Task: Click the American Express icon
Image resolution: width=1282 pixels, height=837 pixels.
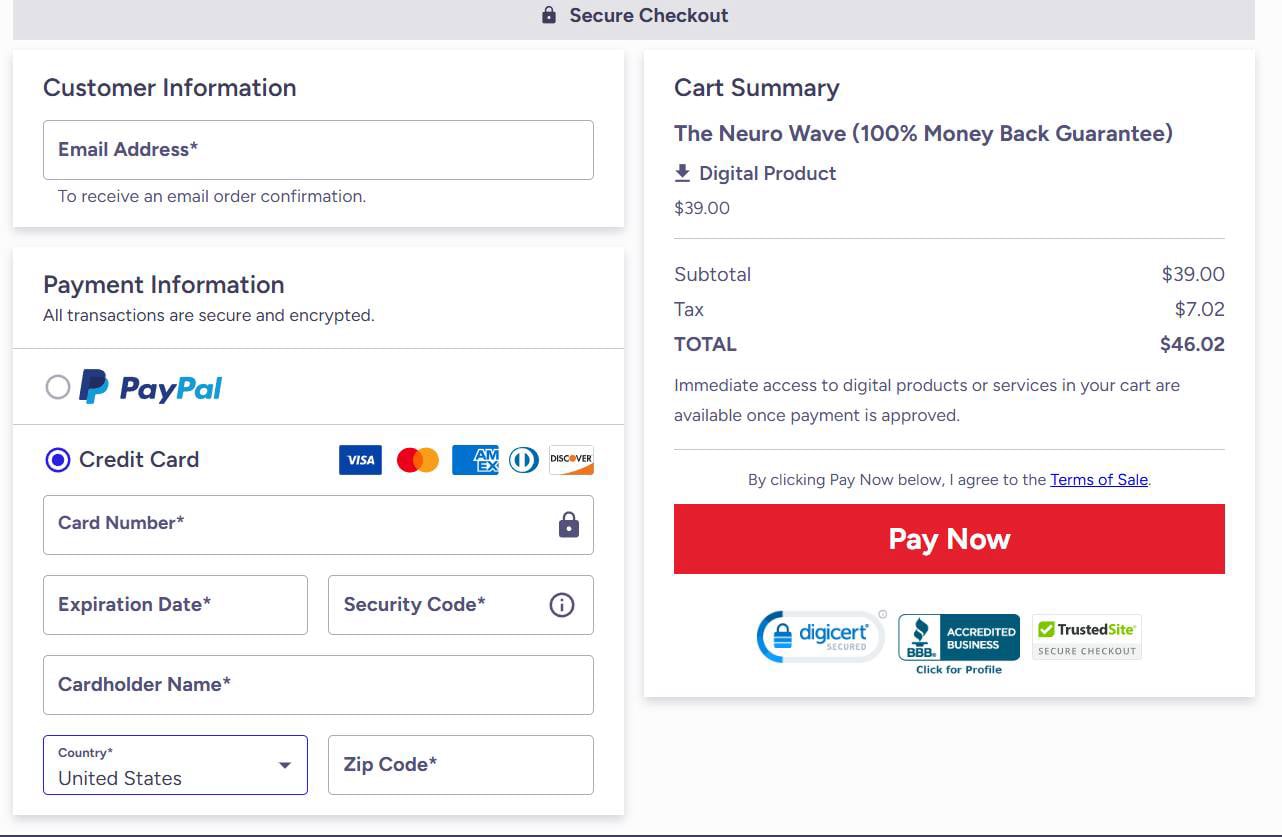Action: [474, 460]
